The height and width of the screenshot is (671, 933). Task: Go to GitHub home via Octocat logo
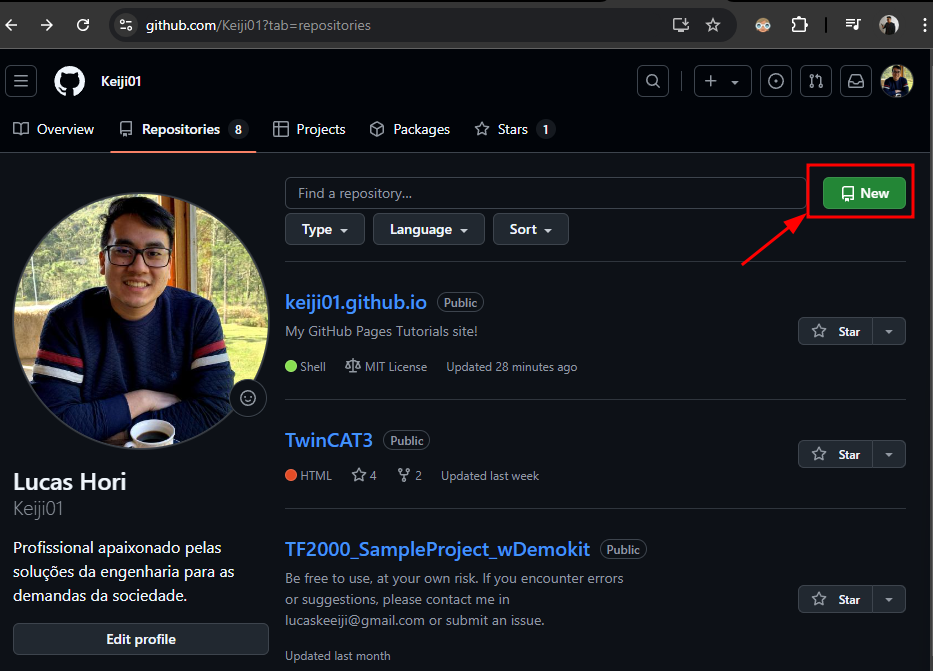point(70,81)
